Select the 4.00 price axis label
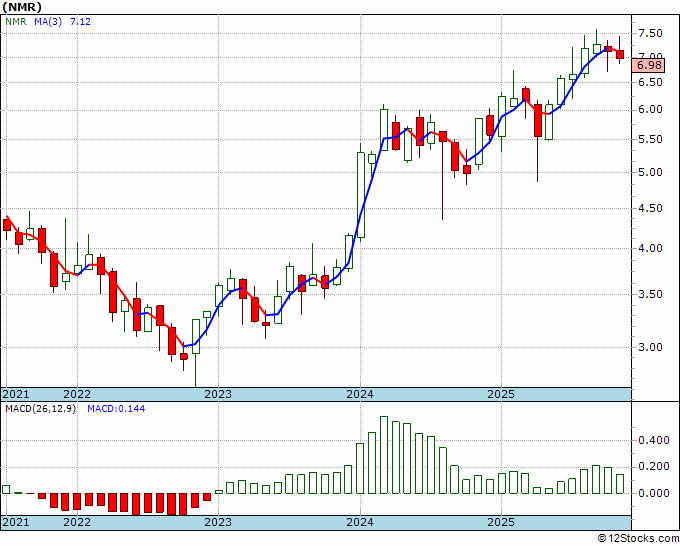The height and width of the screenshot is (546, 680). [x=650, y=248]
